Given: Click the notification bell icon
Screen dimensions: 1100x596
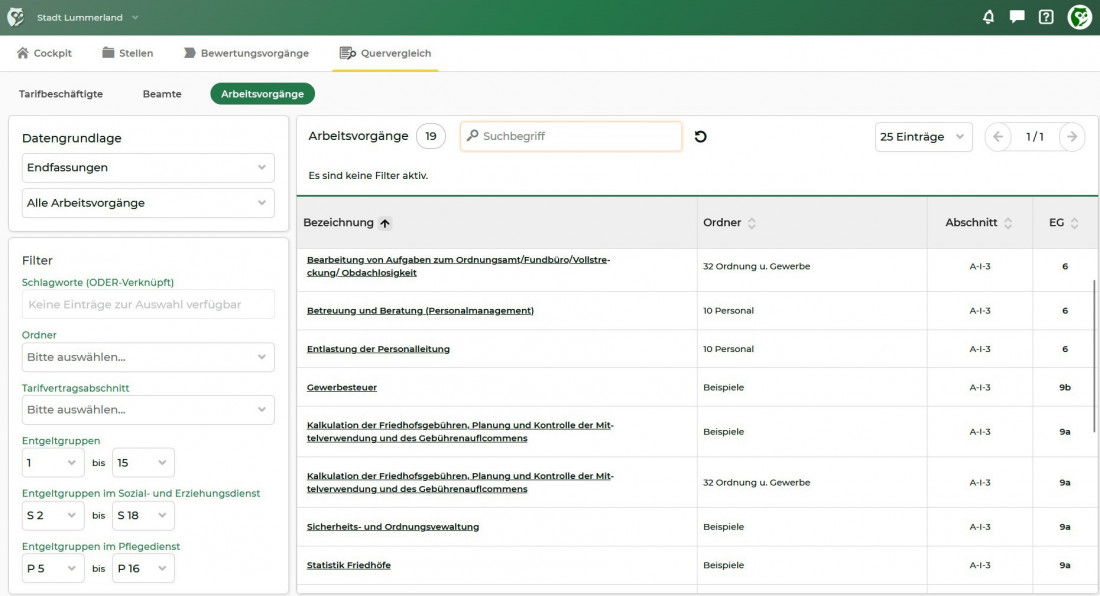Looking at the screenshot, I should click(988, 17).
